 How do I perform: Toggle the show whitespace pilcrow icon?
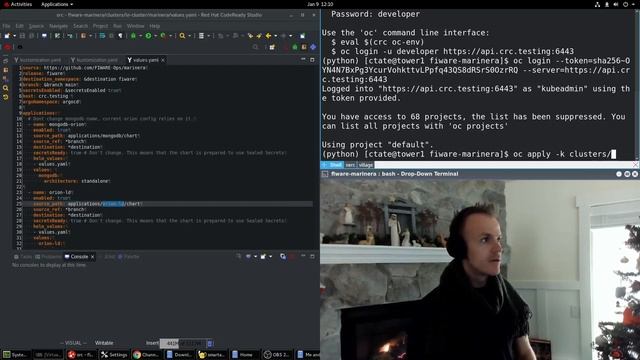[x=121, y=36]
